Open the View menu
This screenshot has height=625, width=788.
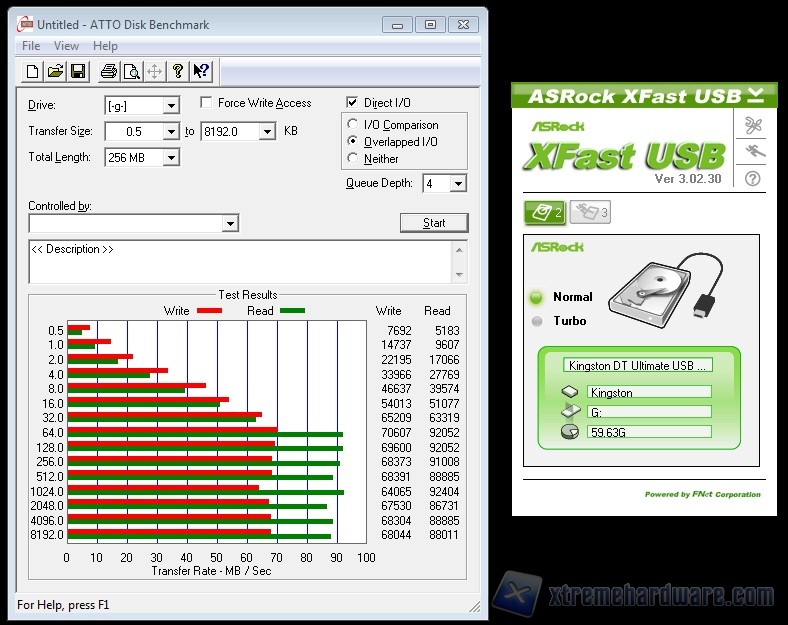pos(66,46)
